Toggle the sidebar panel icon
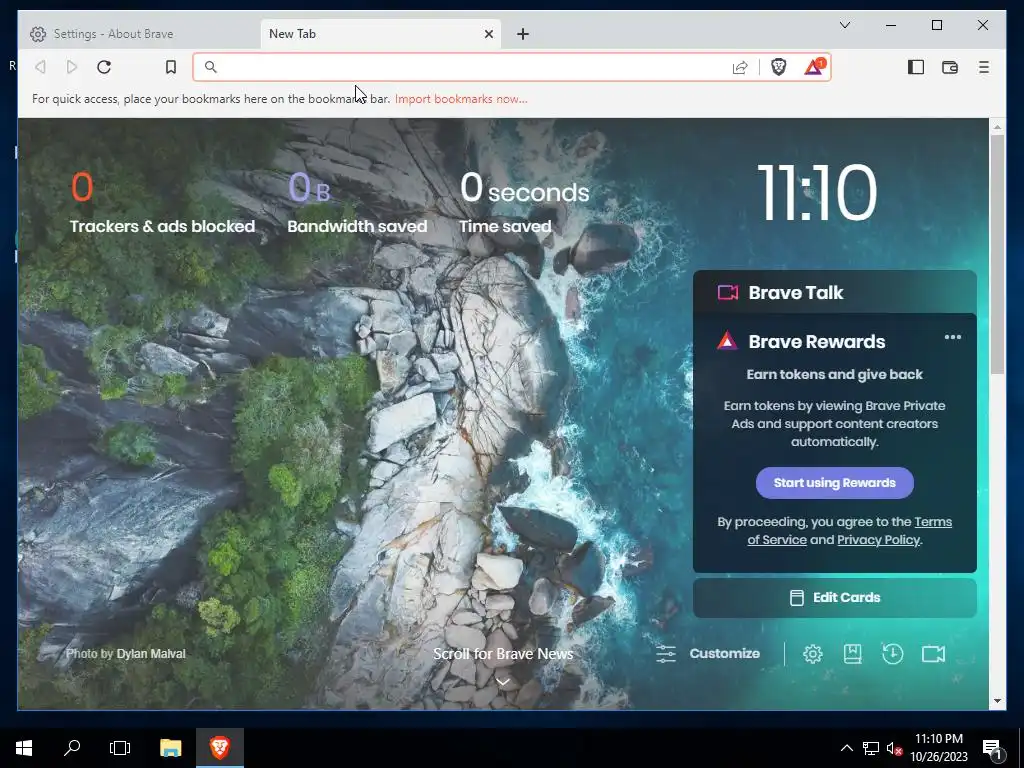The image size is (1024, 768). [916, 67]
